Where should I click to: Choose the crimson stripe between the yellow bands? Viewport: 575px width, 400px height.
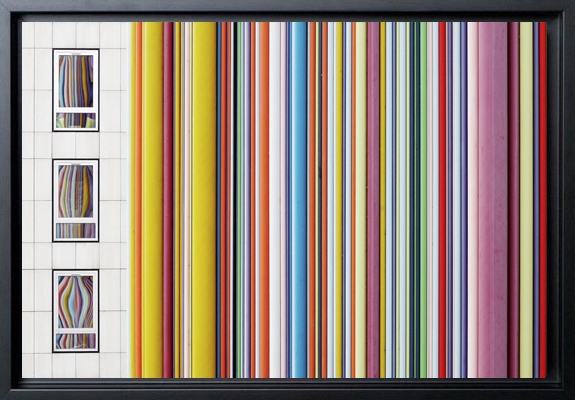(x=168, y=200)
